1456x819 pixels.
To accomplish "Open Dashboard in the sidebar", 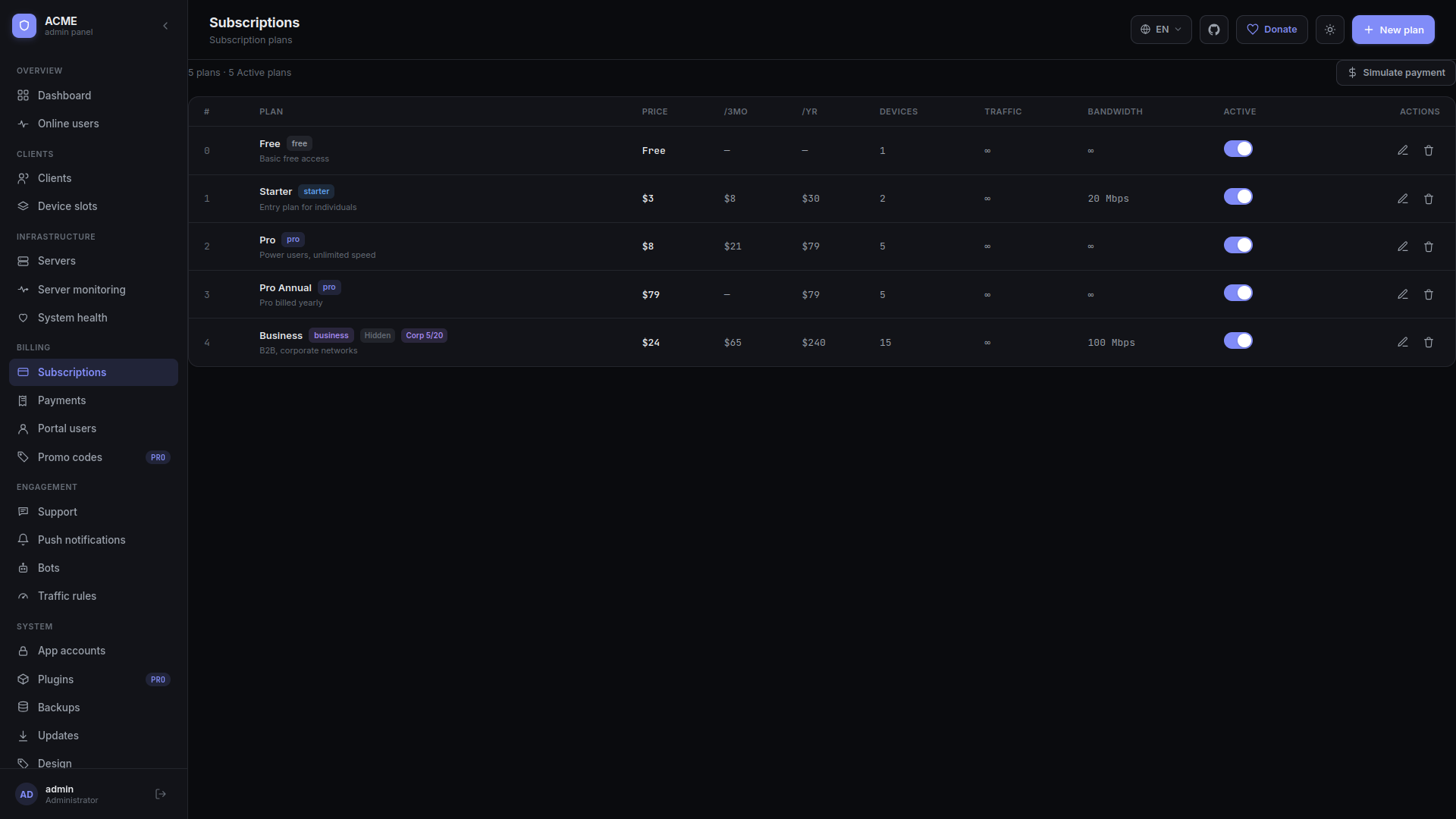I will point(93,96).
